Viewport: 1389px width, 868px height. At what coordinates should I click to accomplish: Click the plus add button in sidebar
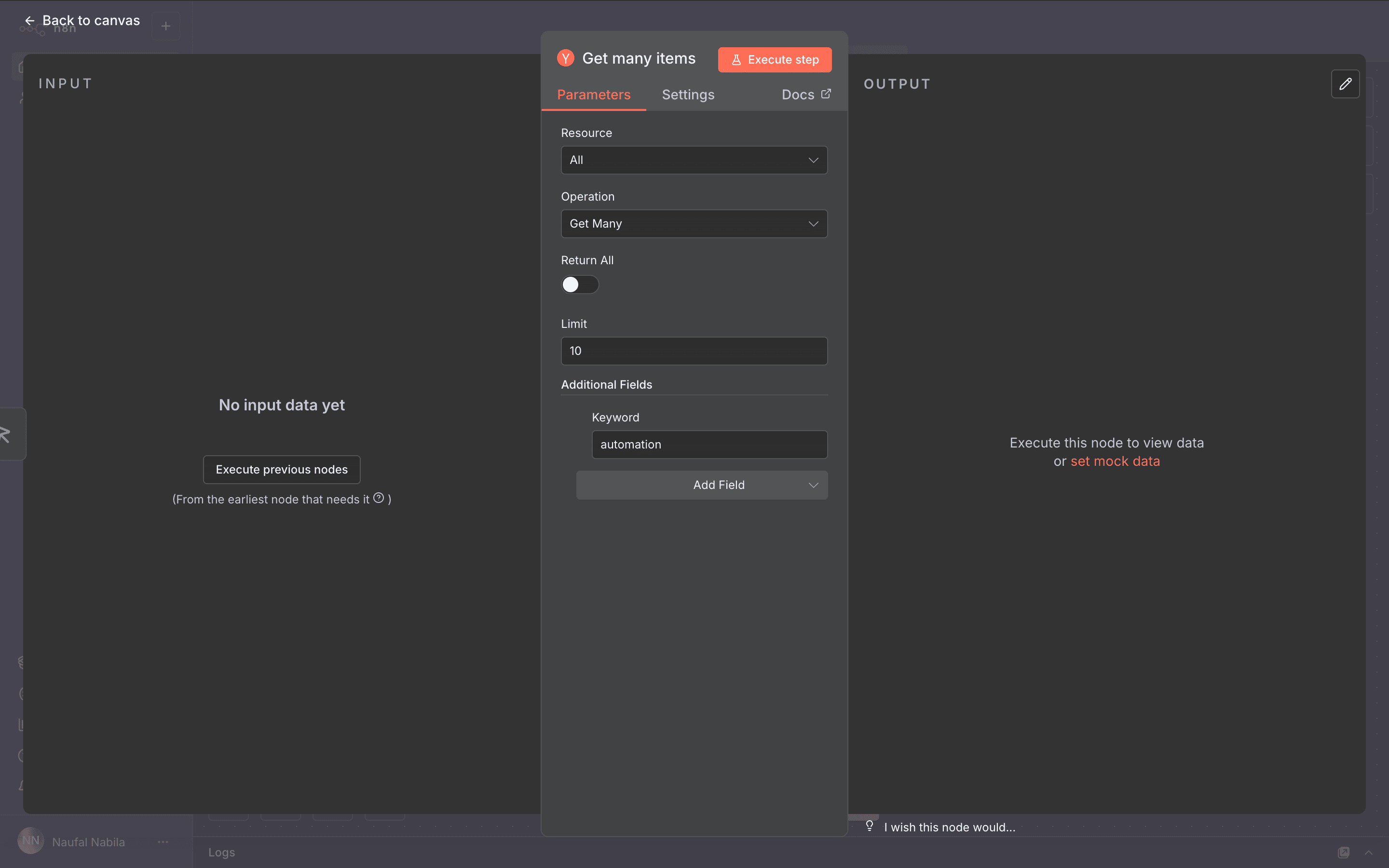coord(166,27)
